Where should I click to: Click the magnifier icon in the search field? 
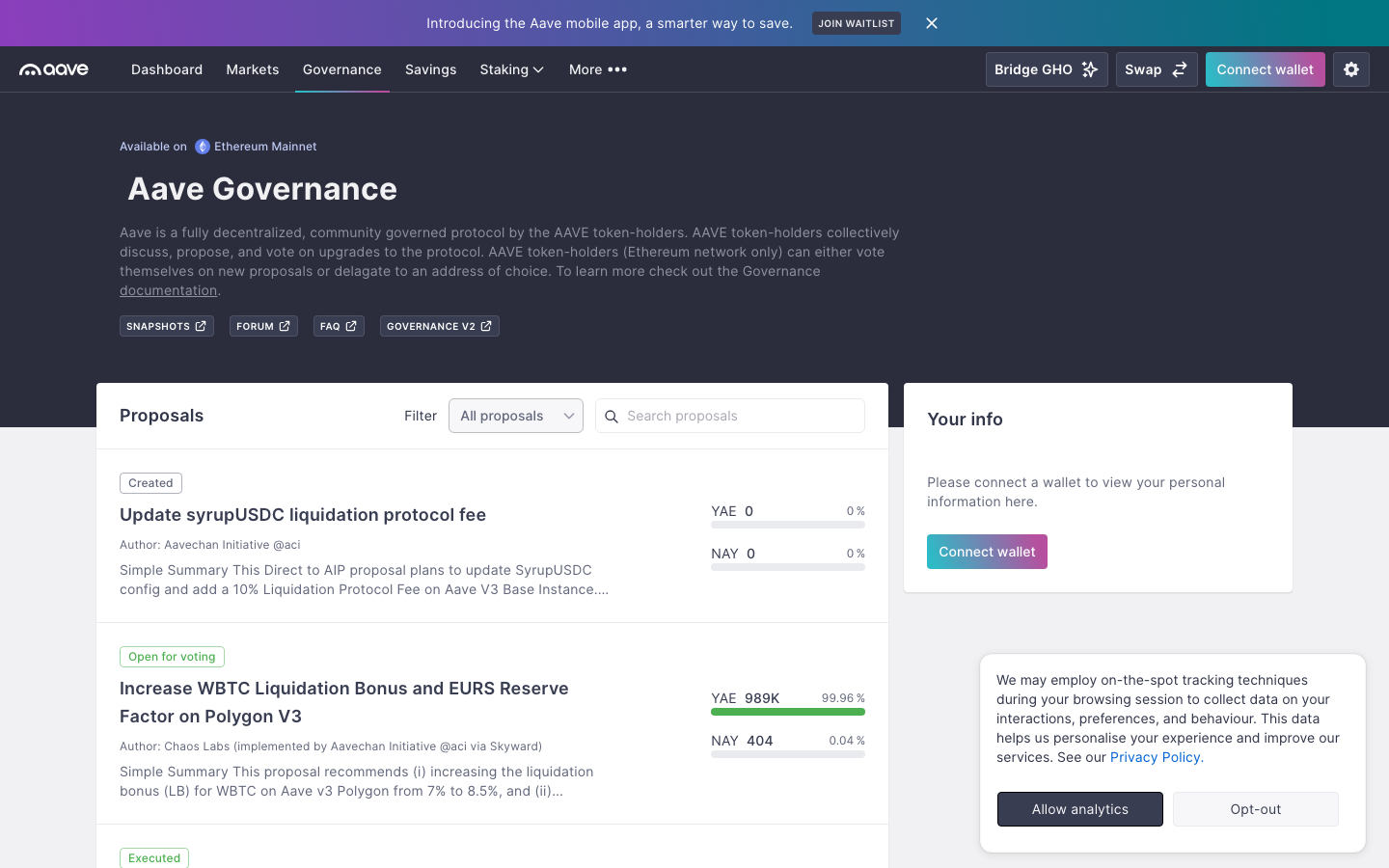click(612, 416)
